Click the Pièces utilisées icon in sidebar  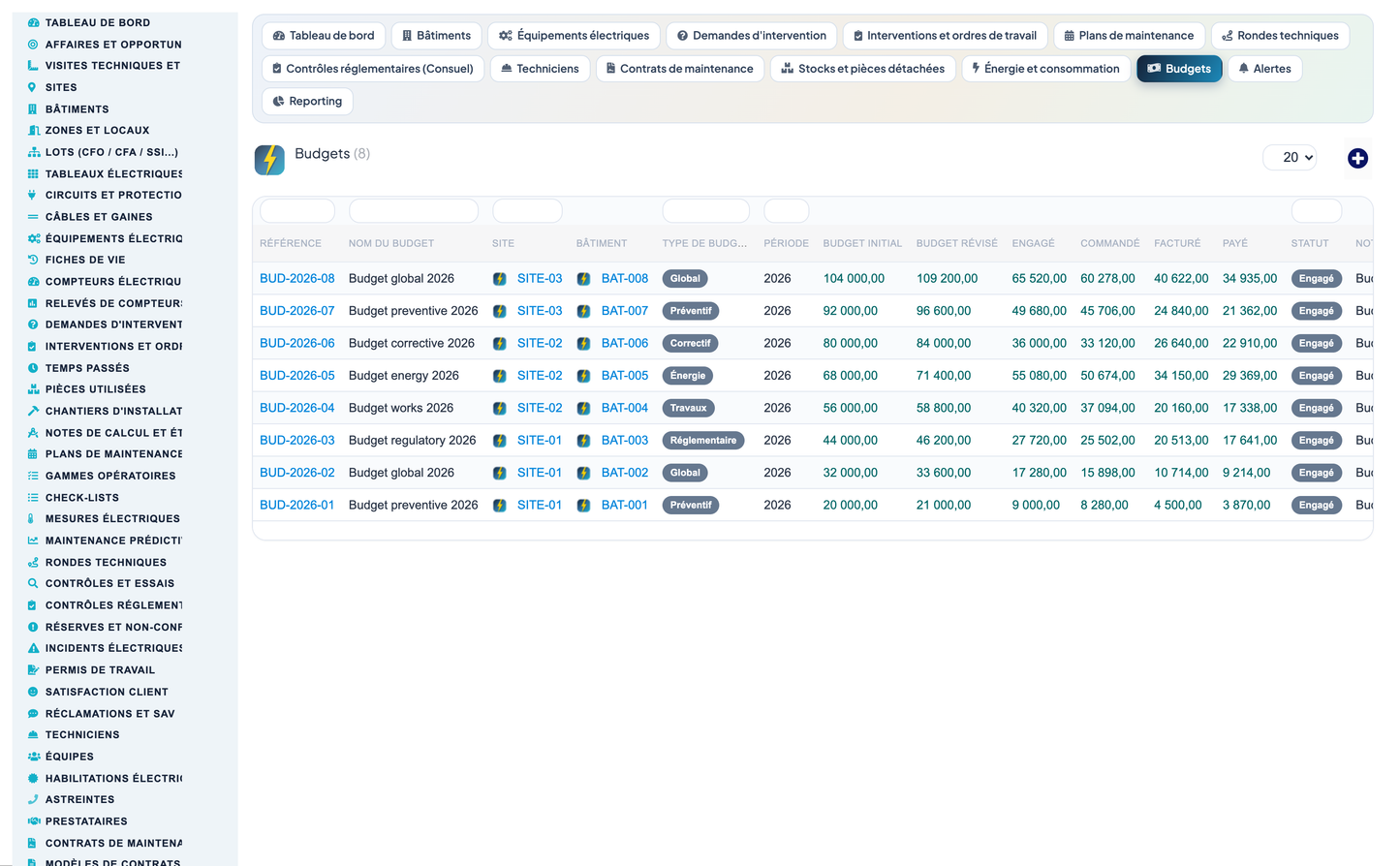click(33, 389)
